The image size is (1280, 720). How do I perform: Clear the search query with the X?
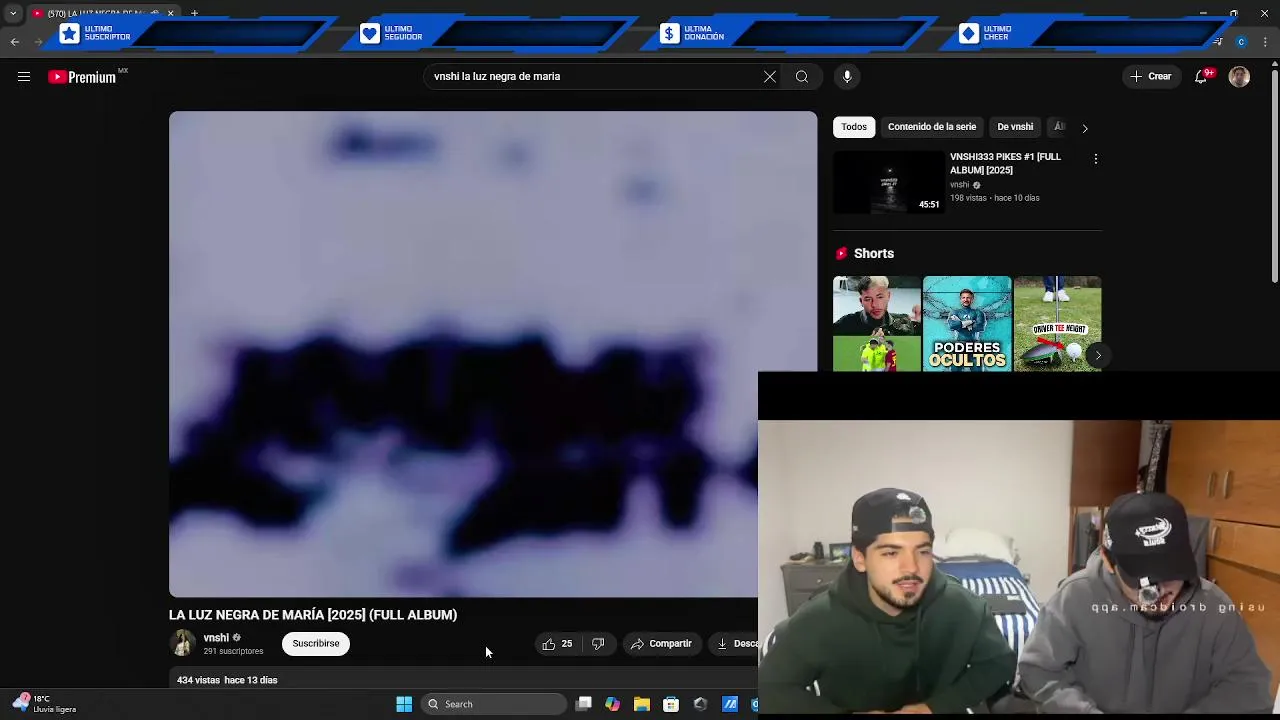coord(770,77)
